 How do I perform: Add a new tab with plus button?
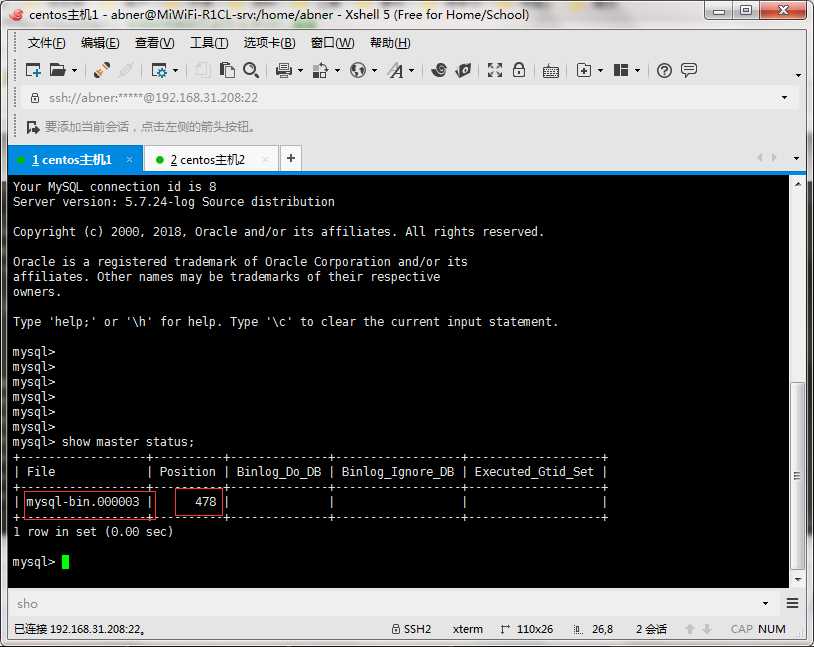[x=291, y=158]
